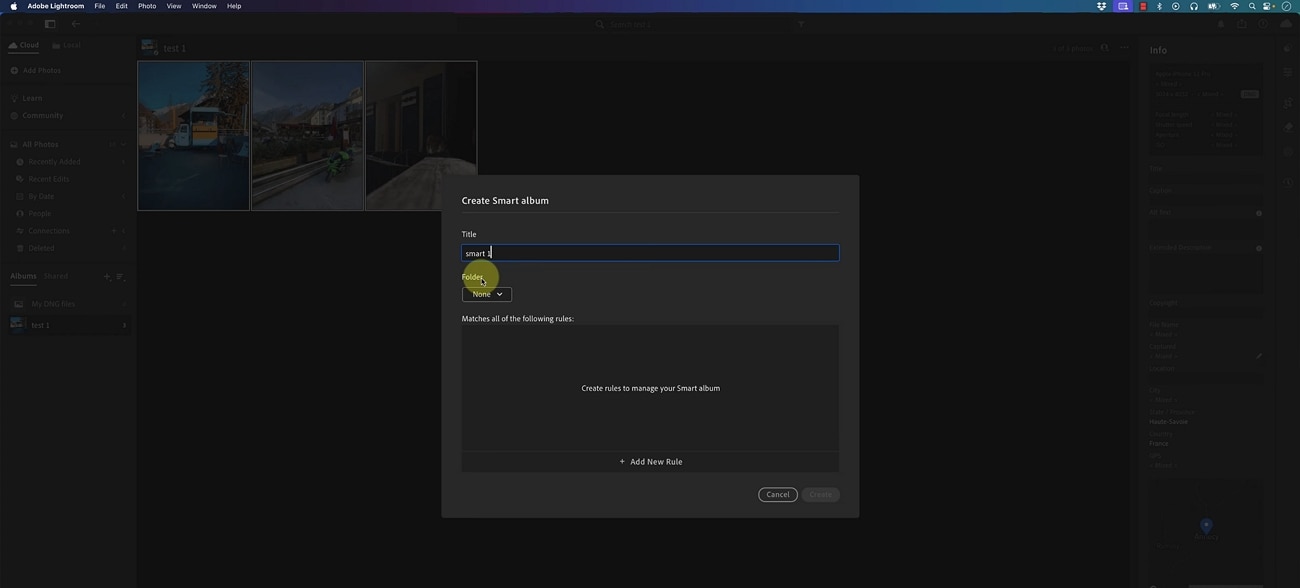Click the notifications bell icon
This screenshot has width=1300, height=588.
(x=1221, y=24)
